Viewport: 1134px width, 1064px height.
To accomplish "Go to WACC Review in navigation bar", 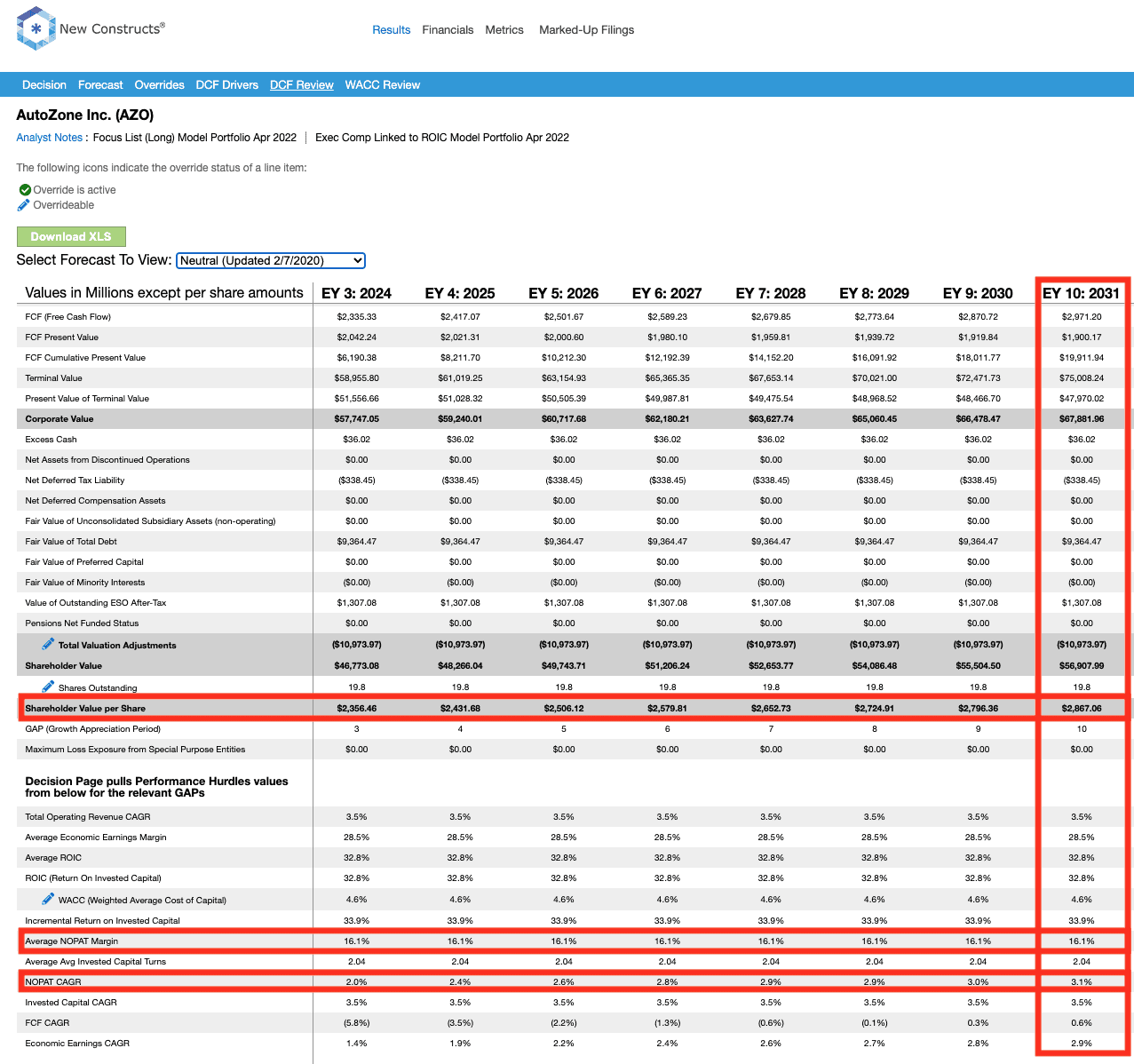I will tap(383, 85).
